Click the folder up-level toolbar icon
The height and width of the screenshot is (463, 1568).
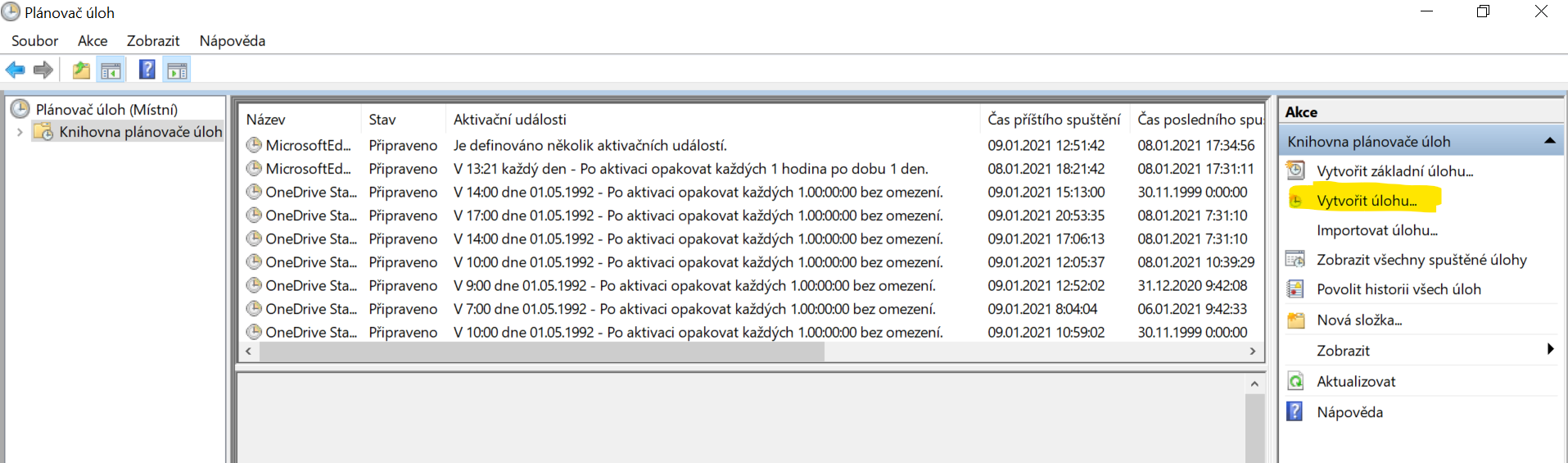point(81,70)
